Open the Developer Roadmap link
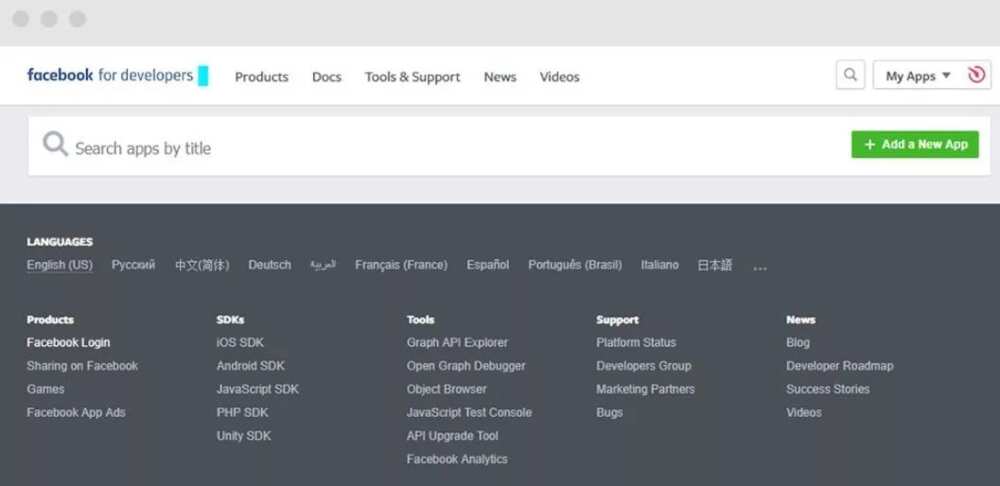1000x486 pixels. [x=840, y=366]
